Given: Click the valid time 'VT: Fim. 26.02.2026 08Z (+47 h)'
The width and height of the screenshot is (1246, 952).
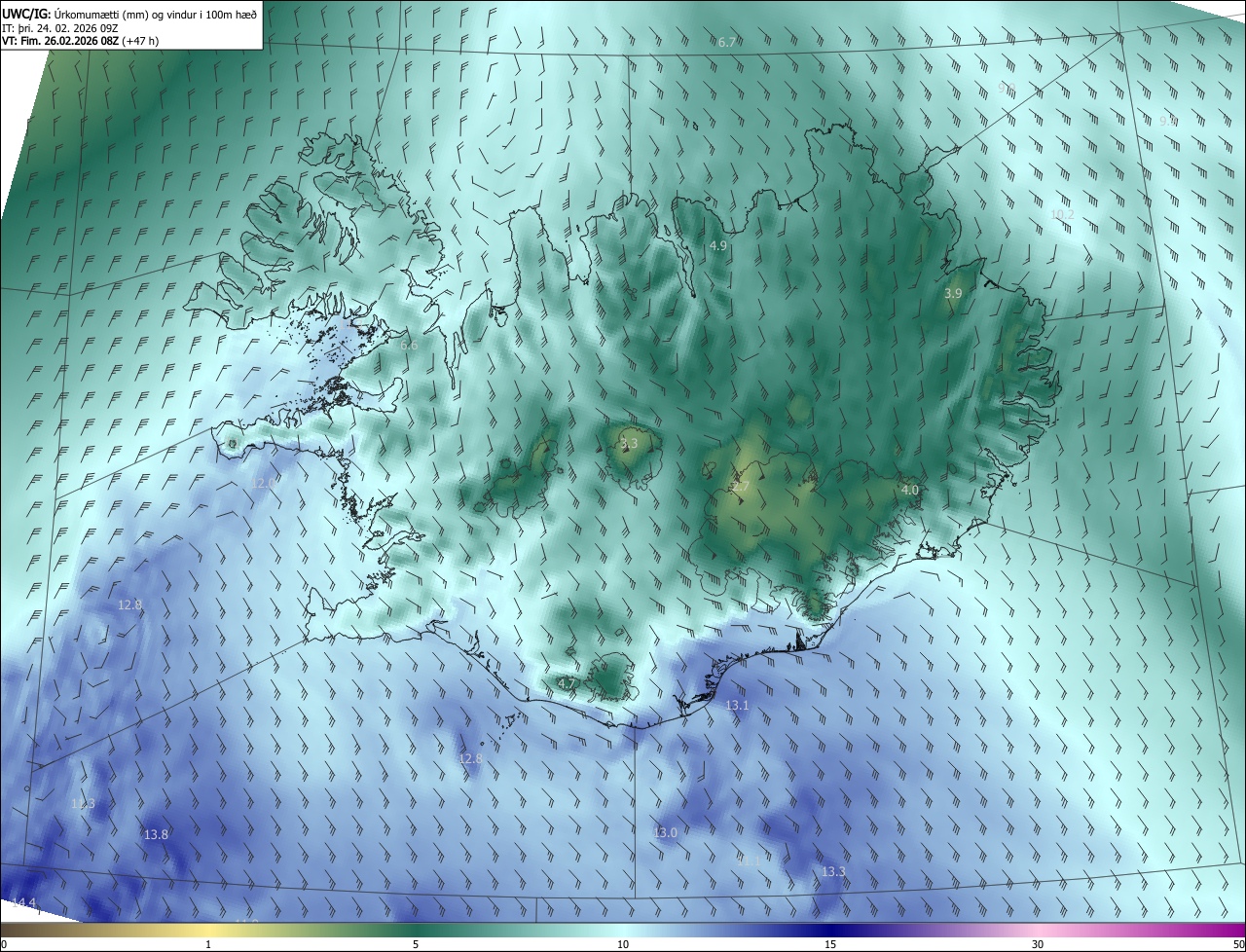Looking at the screenshot, I should (81, 42).
